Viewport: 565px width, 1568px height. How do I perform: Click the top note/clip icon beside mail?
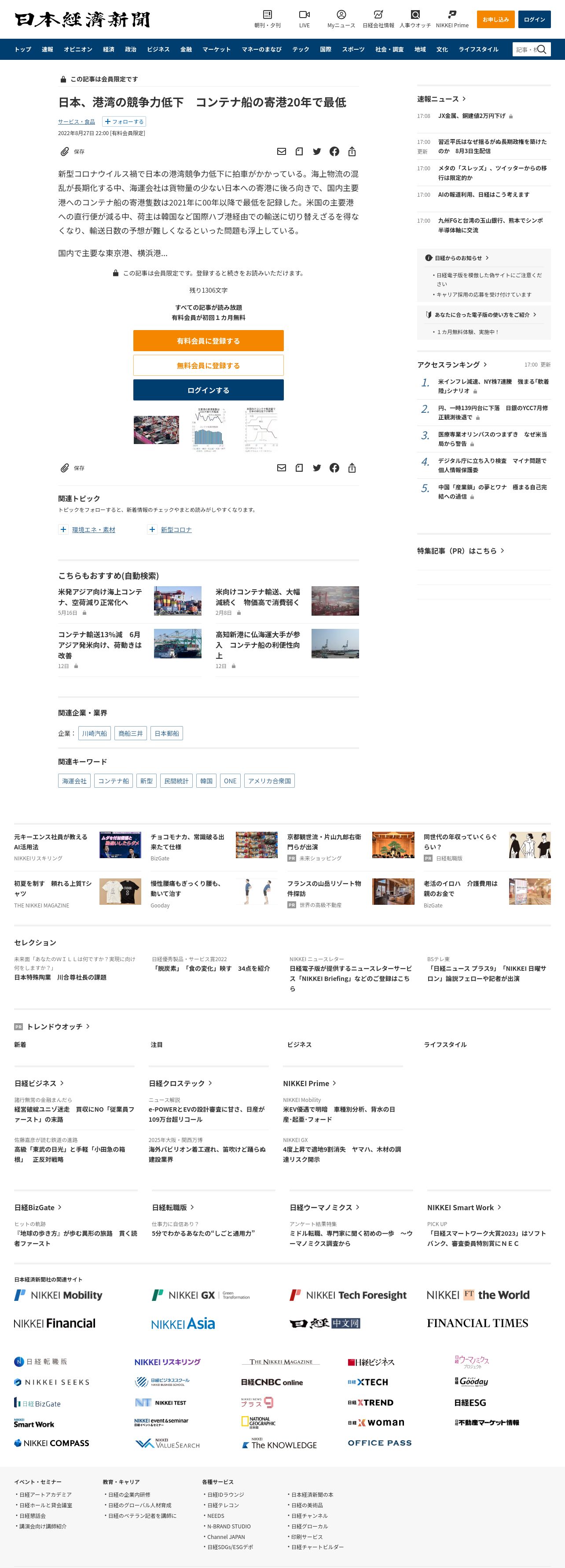pyautogui.click(x=299, y=151)
